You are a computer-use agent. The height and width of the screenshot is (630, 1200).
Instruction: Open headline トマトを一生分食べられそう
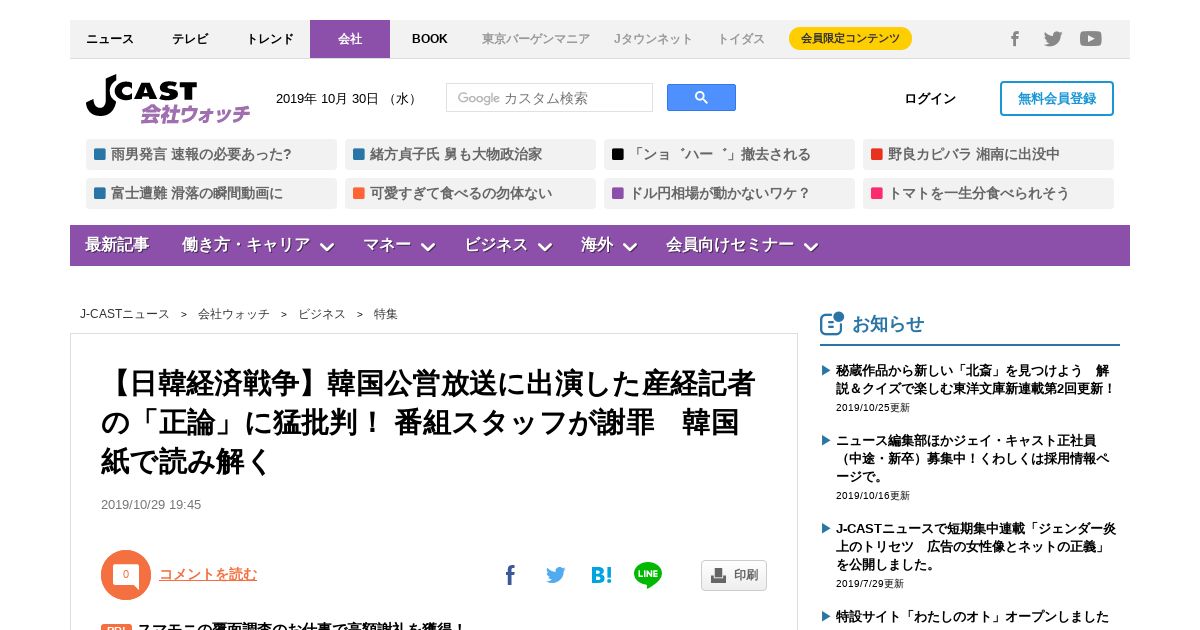coord(988,193)
